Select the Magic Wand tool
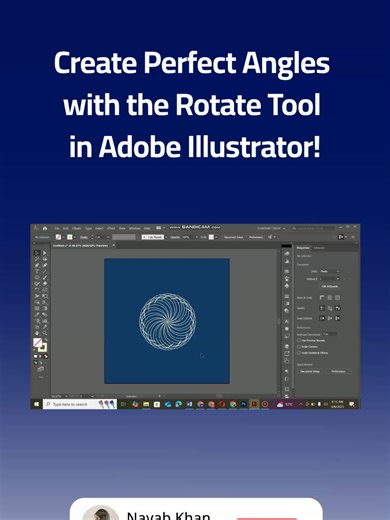The height and width of the screenshot is (520, 390). click(37, 259)
